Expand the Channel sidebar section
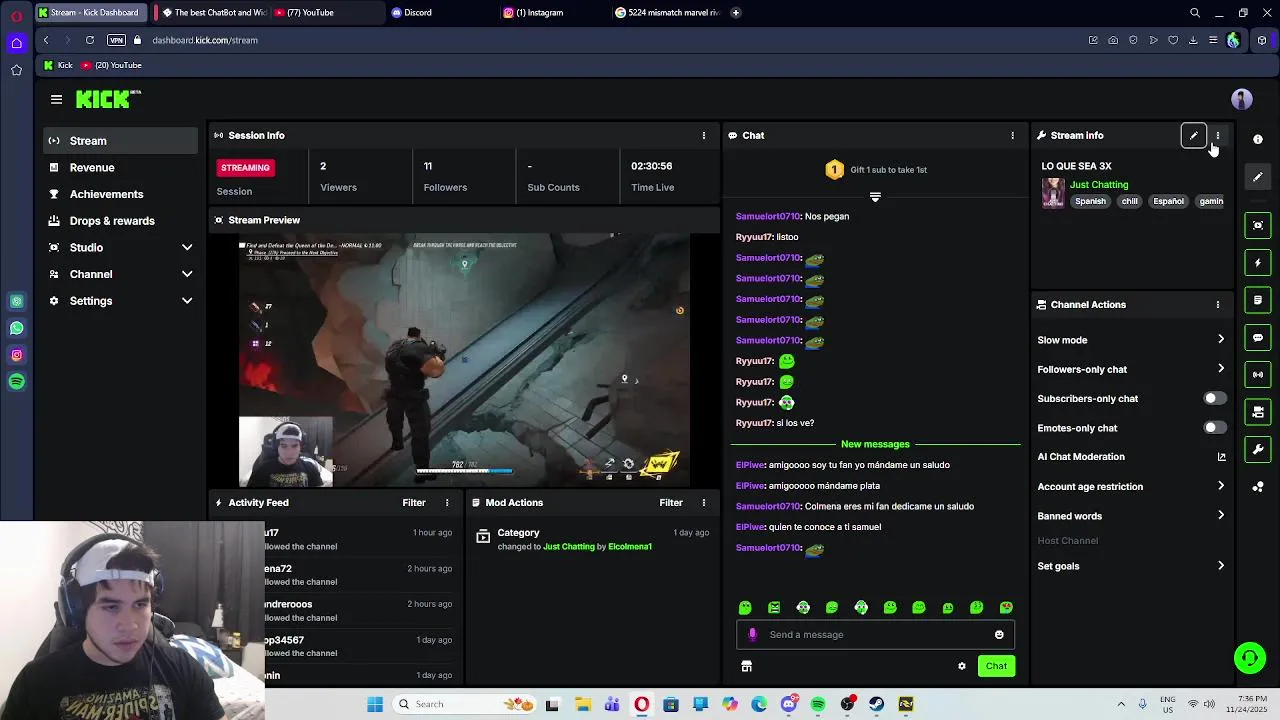Viewport: 1280px width, 720px height. click(121, 274)
